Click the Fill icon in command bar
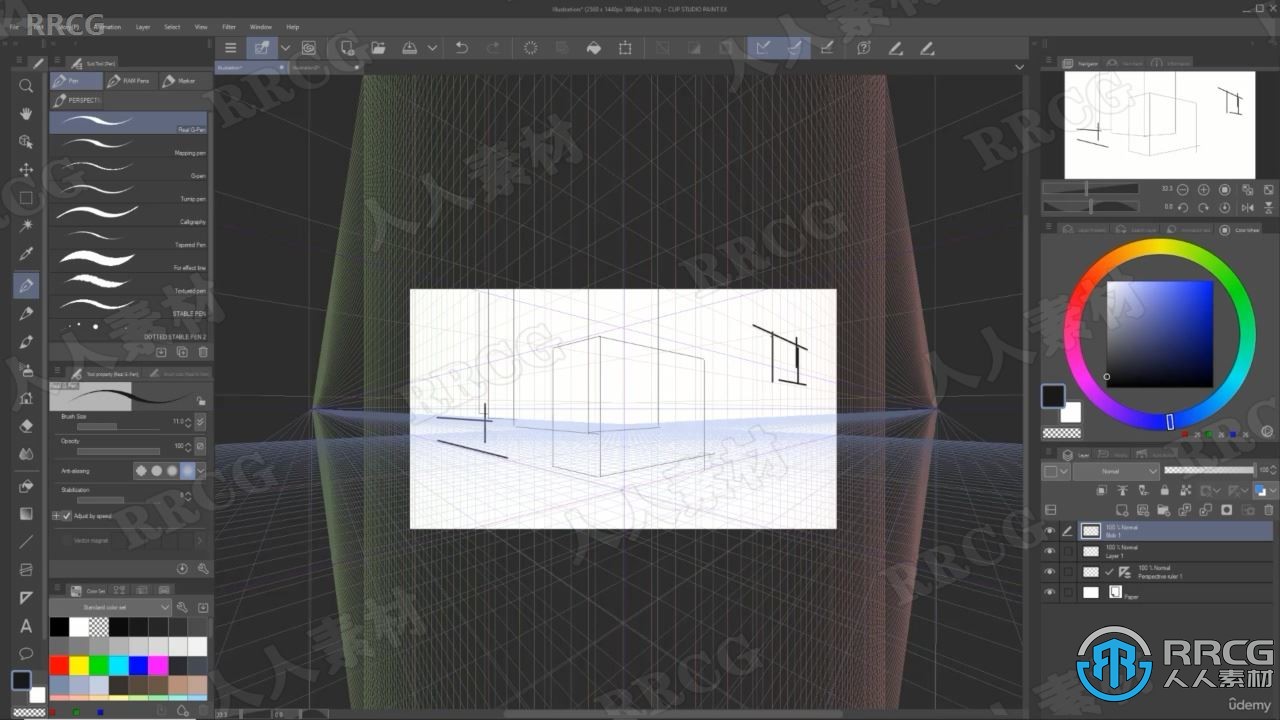The image size is (1280, 720). click(x=593, y=47)
